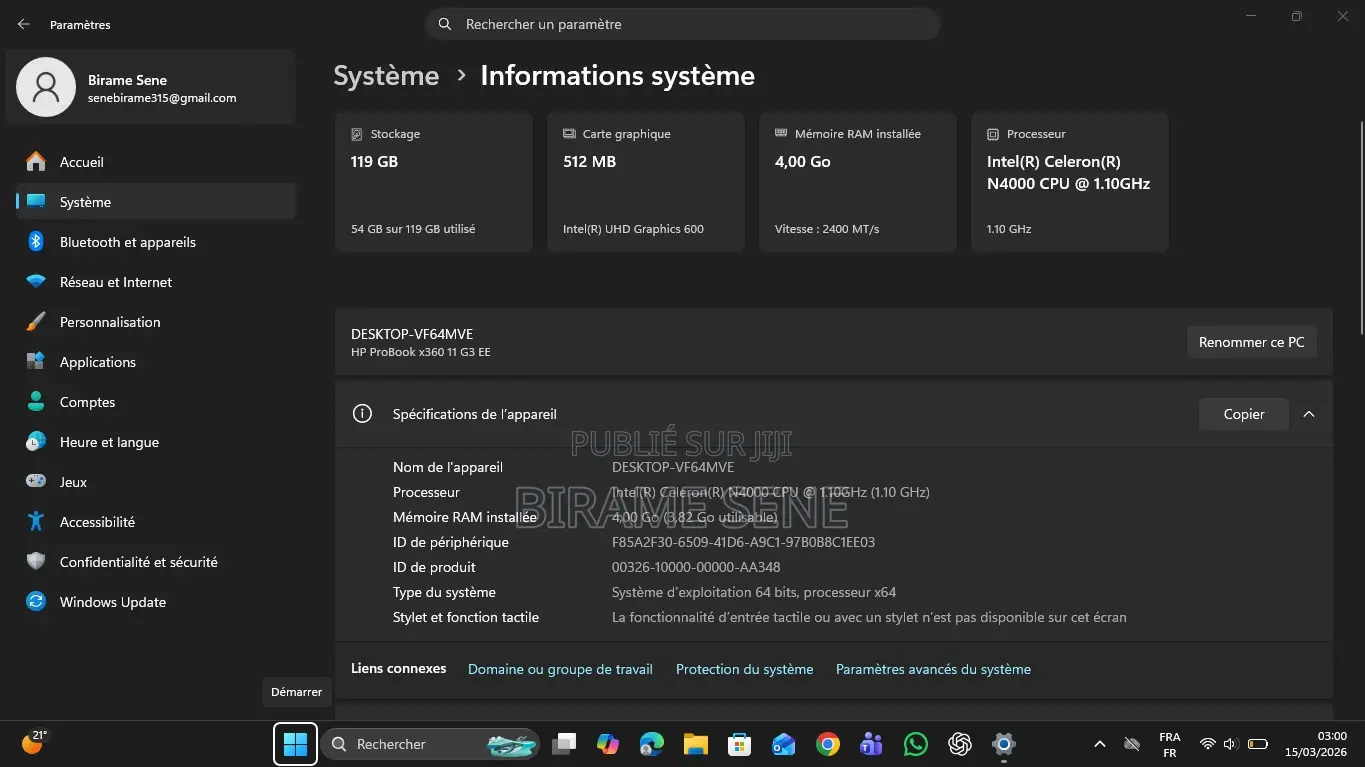Image resolution: width=1365 pixels, height=767 pixels.
Task: Click the Heure et langue globe icon
Action: [x=36, y=442]
